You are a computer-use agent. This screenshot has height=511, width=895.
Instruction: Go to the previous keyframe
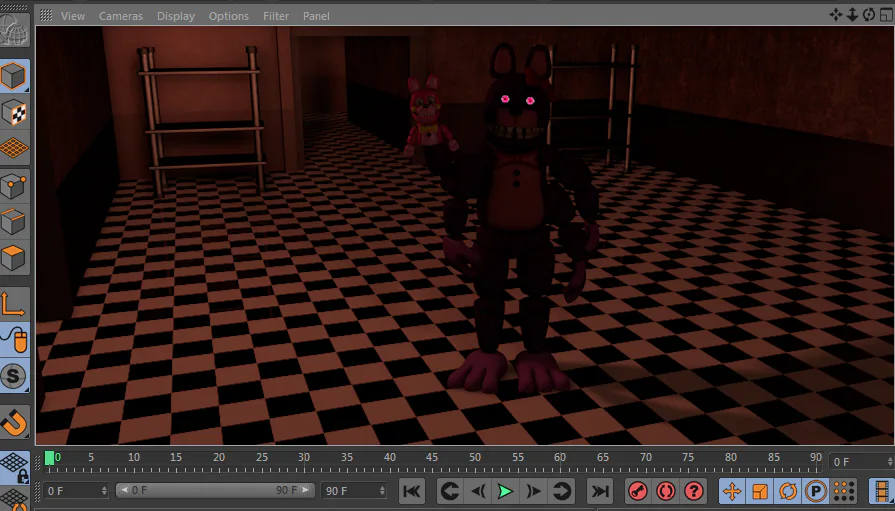(450, 491)
